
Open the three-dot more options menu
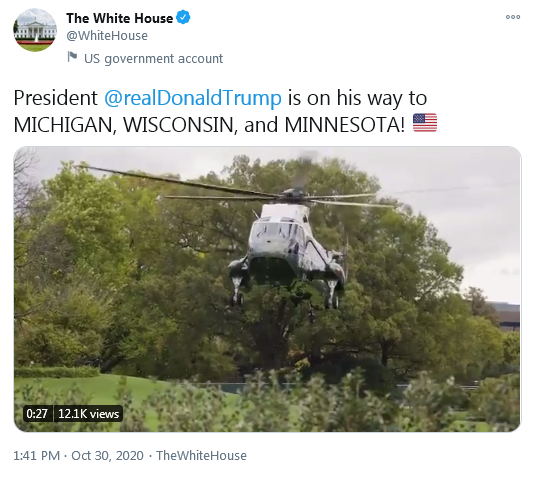pyautogui.click(x=512, y=17)
